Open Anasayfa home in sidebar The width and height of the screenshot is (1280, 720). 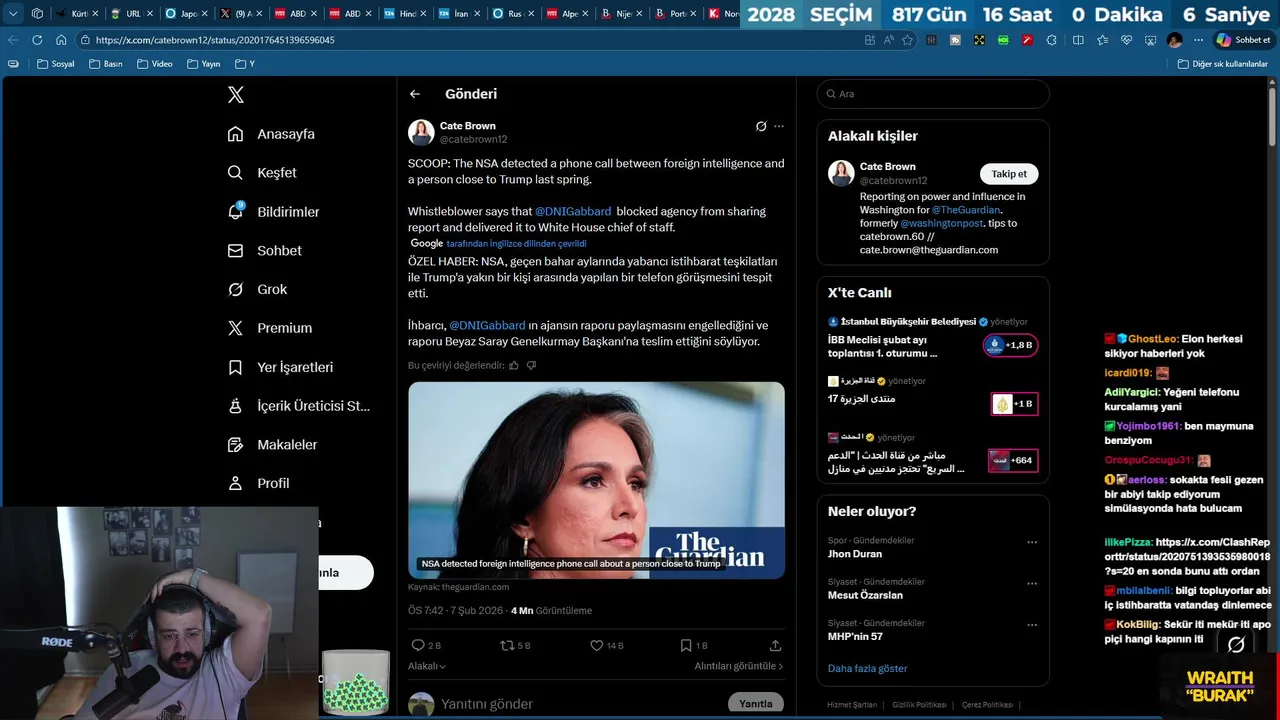coord(272,134)
